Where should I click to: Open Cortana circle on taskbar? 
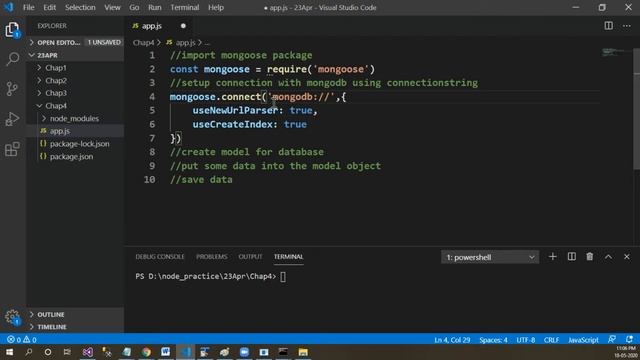pos(48,352)
